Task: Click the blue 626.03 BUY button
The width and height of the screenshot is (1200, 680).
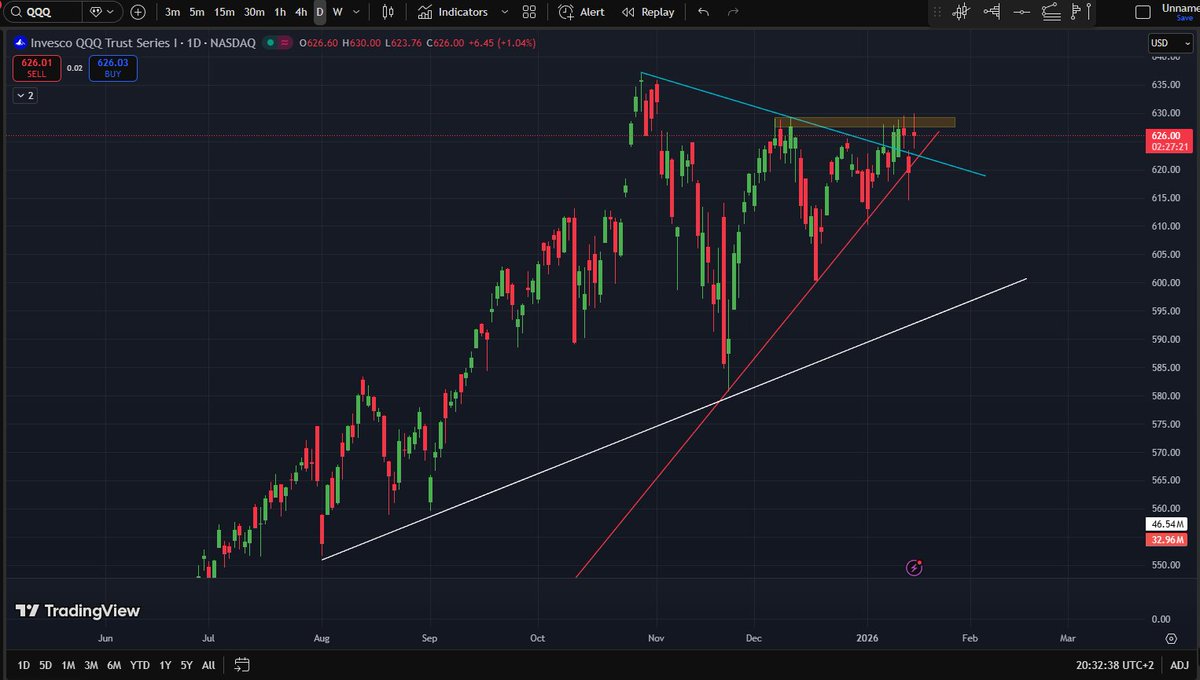Action: (x=112, y=68)
